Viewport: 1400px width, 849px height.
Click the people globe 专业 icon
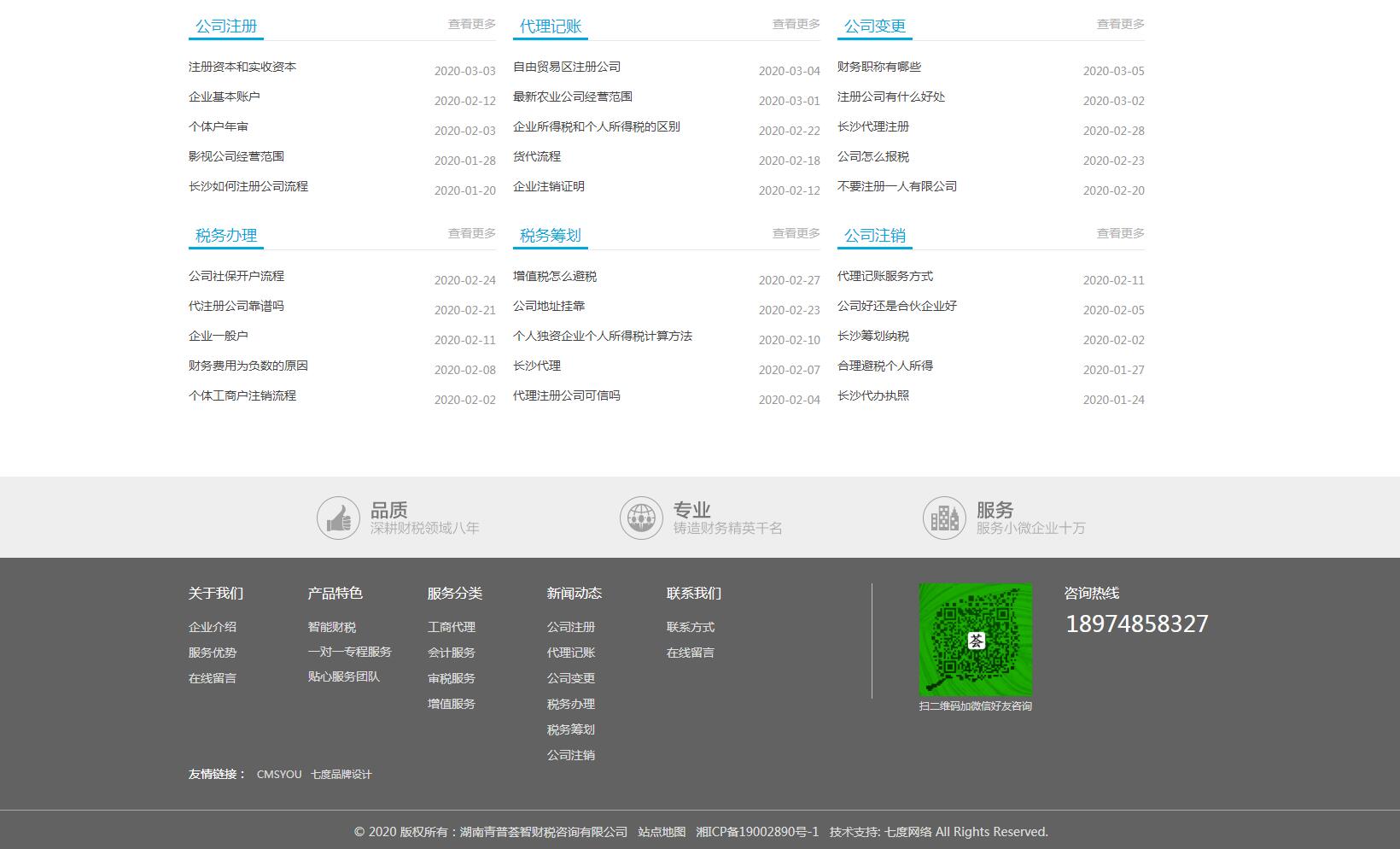coord(641,518)
